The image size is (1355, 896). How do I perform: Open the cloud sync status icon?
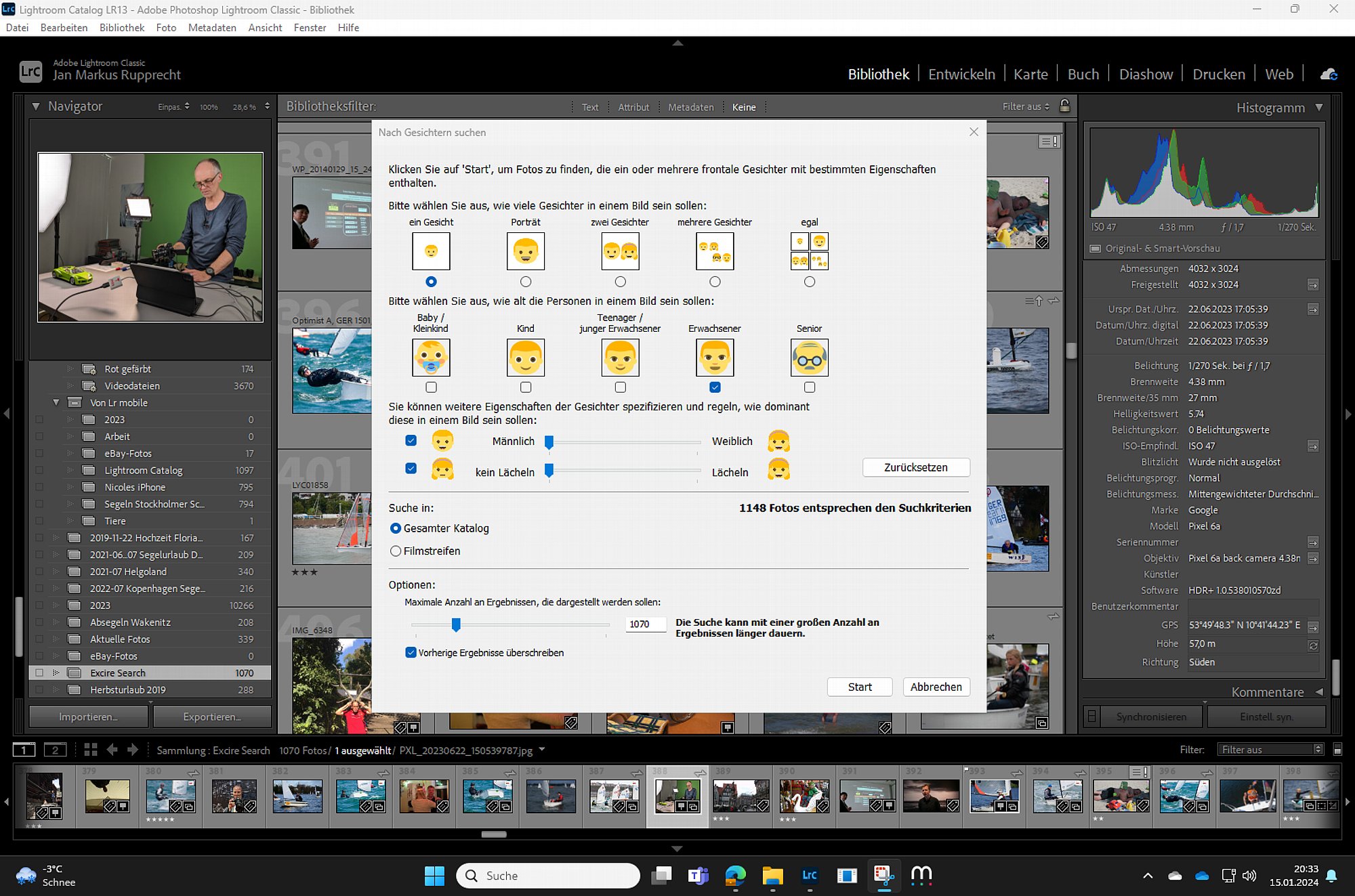coord(1329,74)
